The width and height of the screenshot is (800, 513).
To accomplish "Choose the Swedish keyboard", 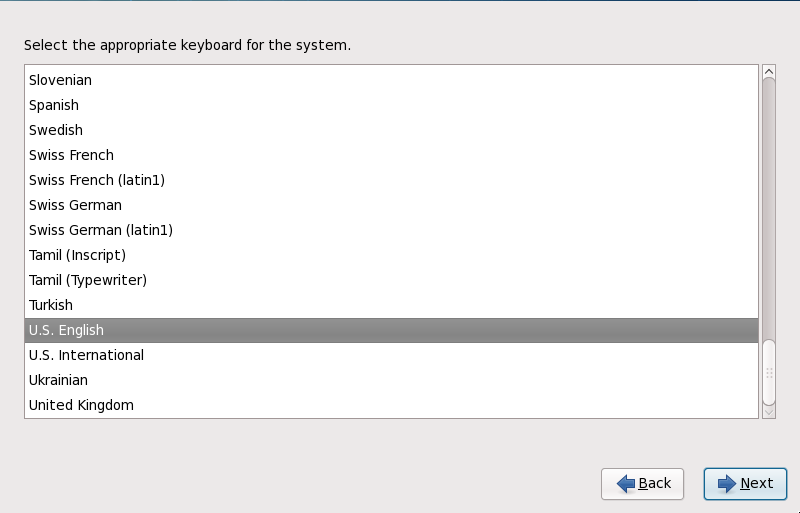I will 56,130.
